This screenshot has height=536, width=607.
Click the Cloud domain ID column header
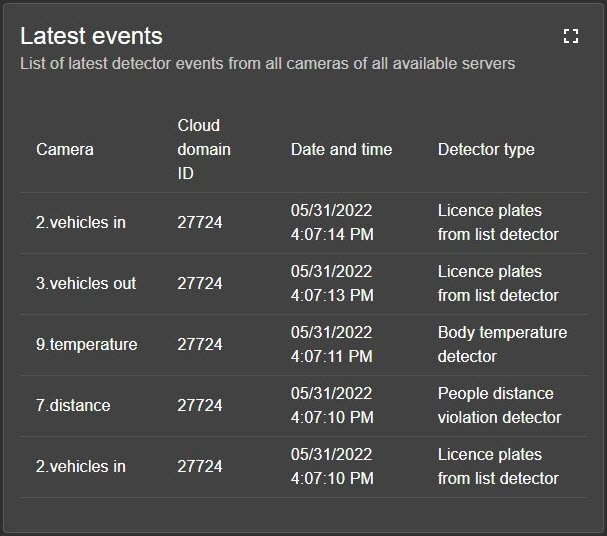coord(204,149)
